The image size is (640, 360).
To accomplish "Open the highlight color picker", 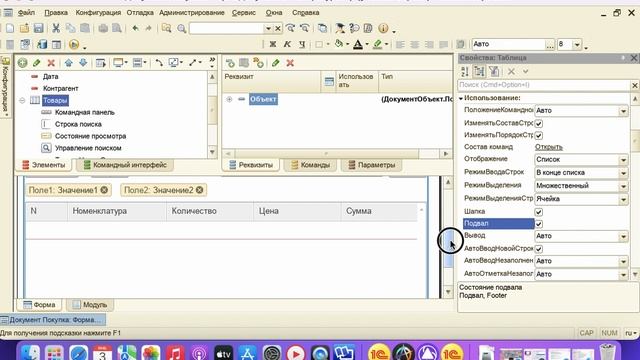I will 378,44.
